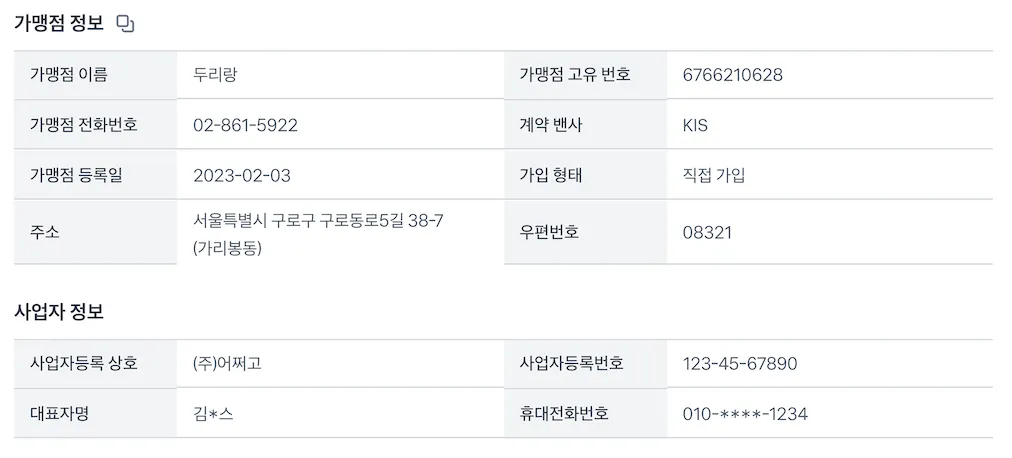This screenshot has width=1012, height=458.
Task: Click the contract VAN value KIS
Action: pos(695,125)
